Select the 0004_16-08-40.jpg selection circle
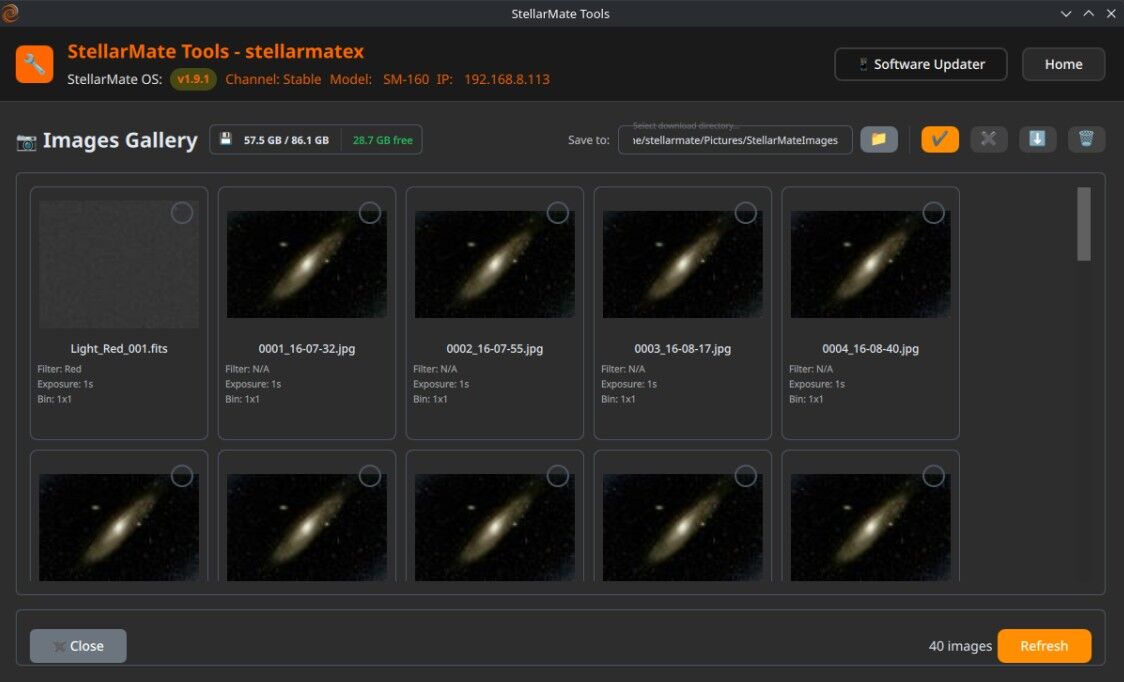The width and height of the screenshot is (1124, 682). pyautogui.click(x=933, y=213)
